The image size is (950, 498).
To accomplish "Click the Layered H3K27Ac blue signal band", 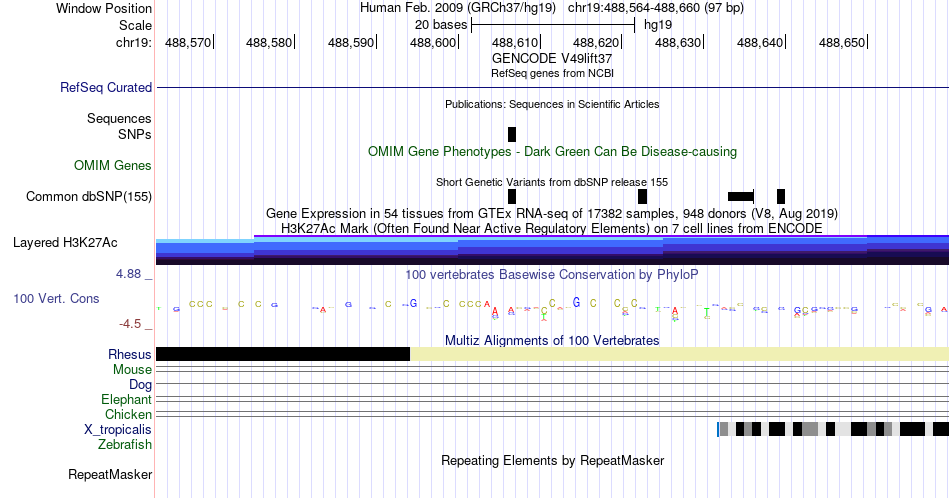I will pyautogui.click(x=552, y=250).
